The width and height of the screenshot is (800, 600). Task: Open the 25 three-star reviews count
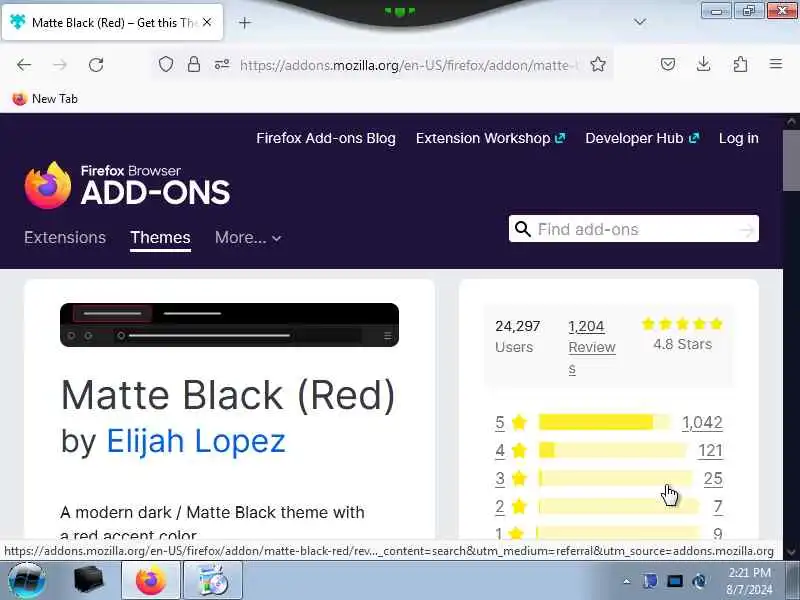pos(713,479)
